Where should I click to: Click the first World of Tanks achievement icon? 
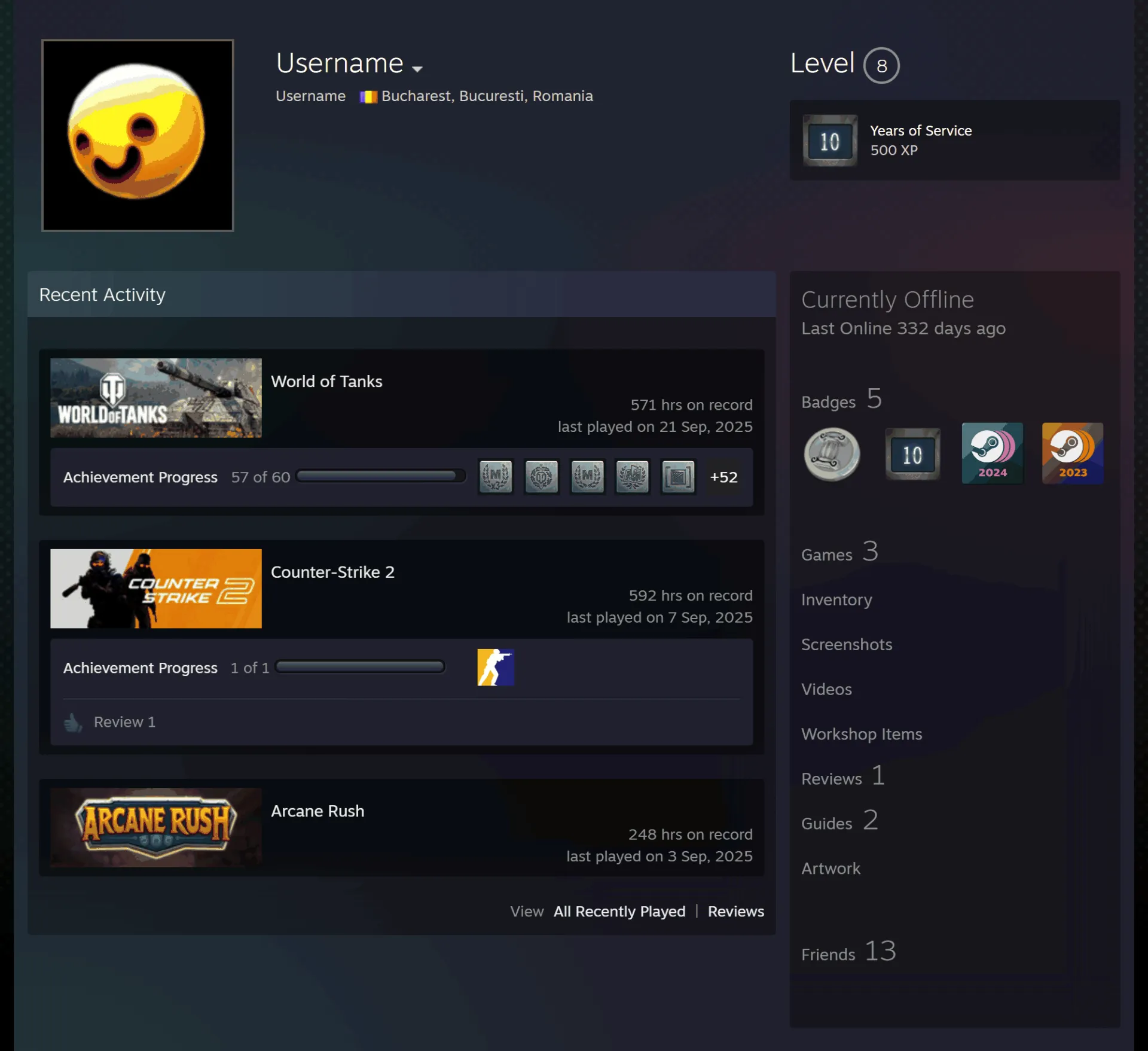click(496, 477)
